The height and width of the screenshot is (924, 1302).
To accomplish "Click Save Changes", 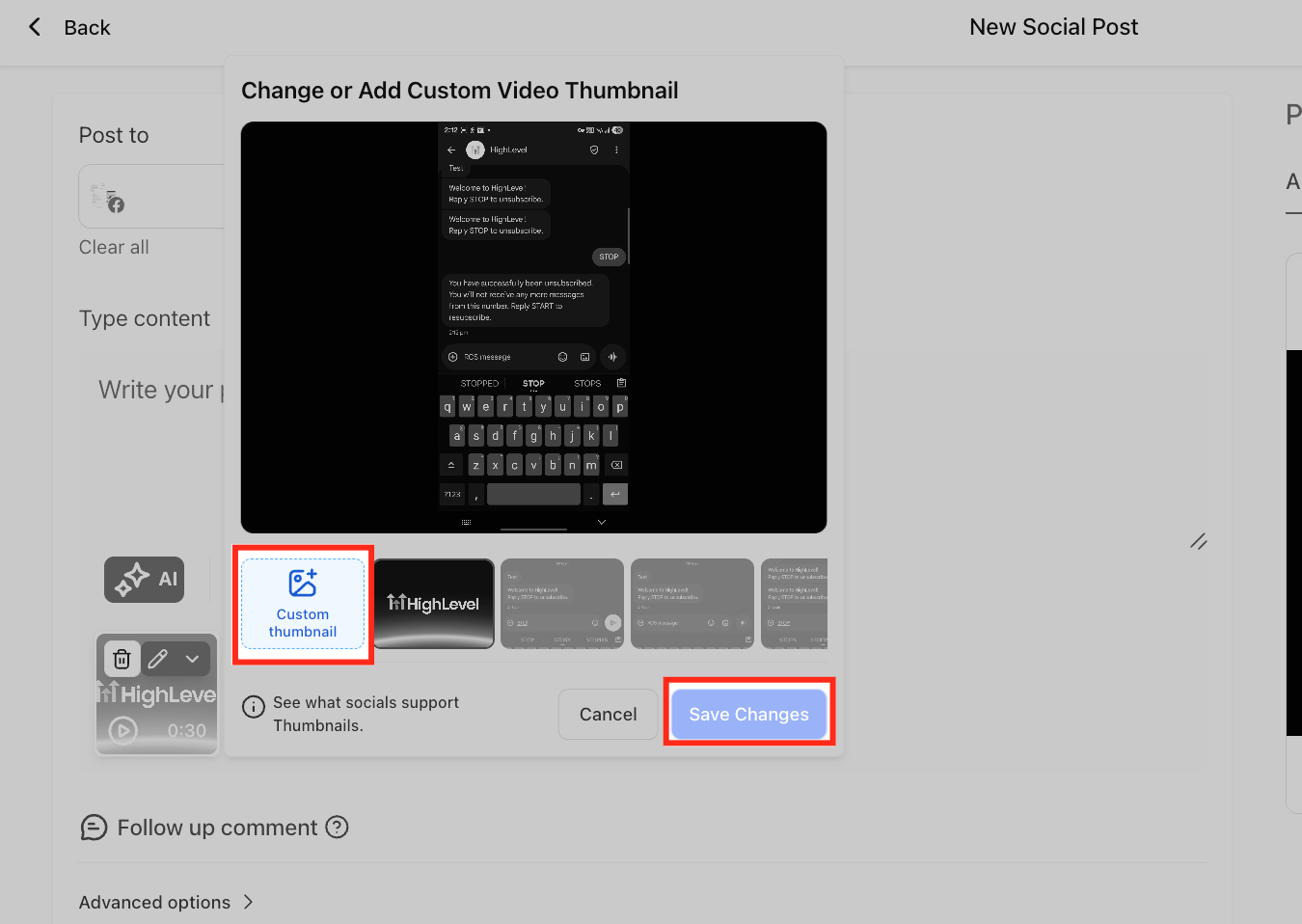I will click(748, 714).
